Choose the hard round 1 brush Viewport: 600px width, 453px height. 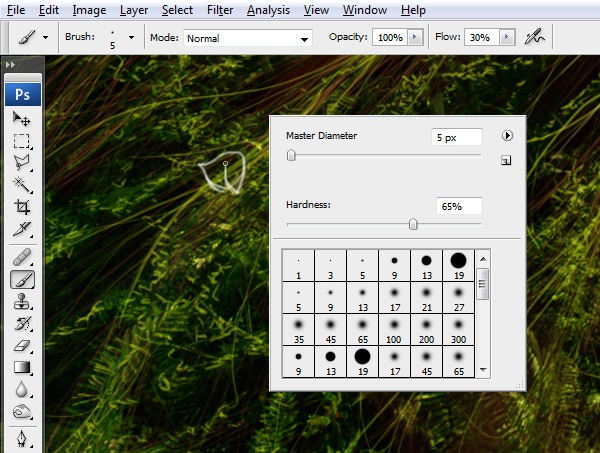coord(298,266)
